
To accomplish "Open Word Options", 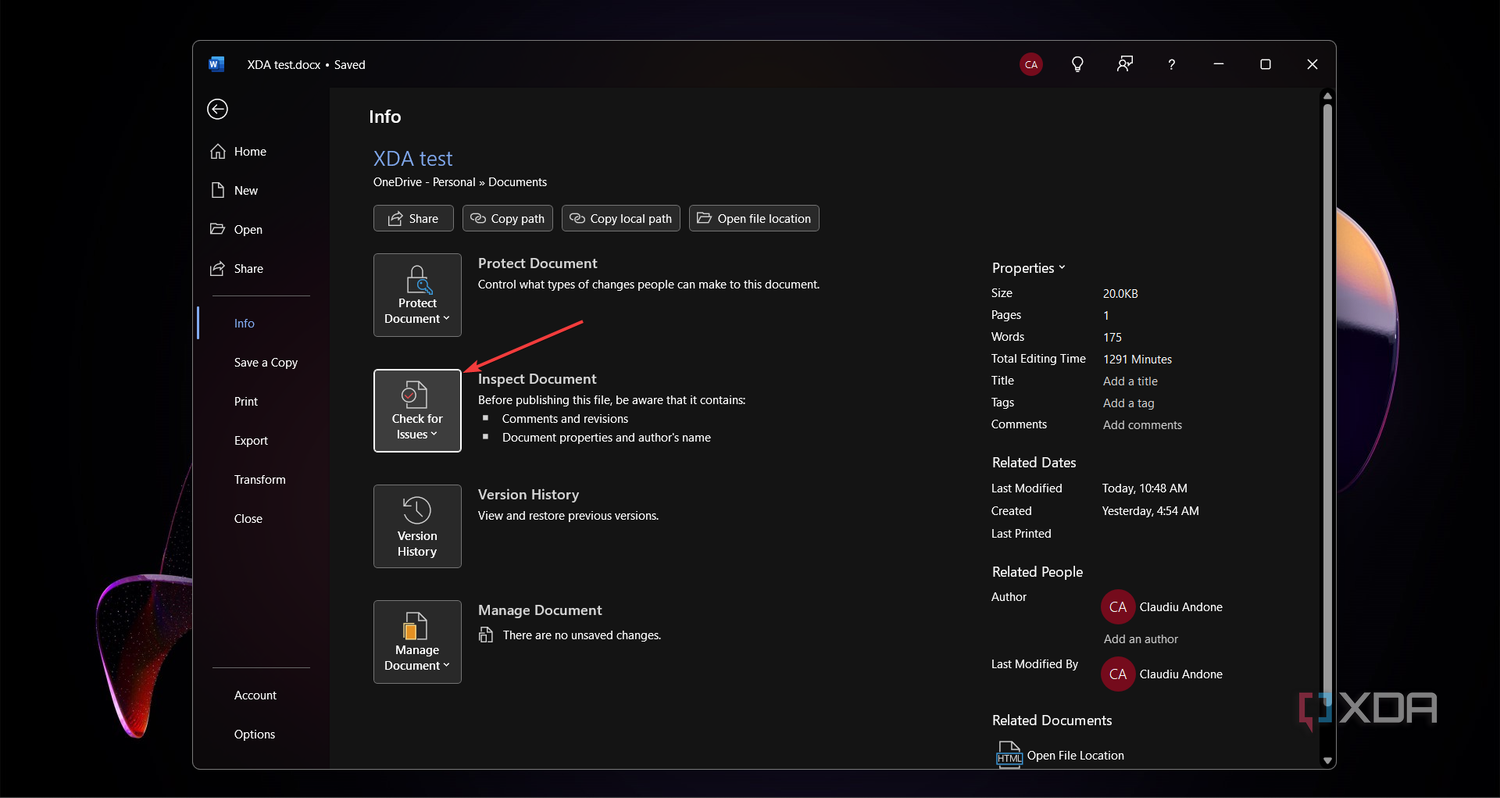I will pos(254,734).
